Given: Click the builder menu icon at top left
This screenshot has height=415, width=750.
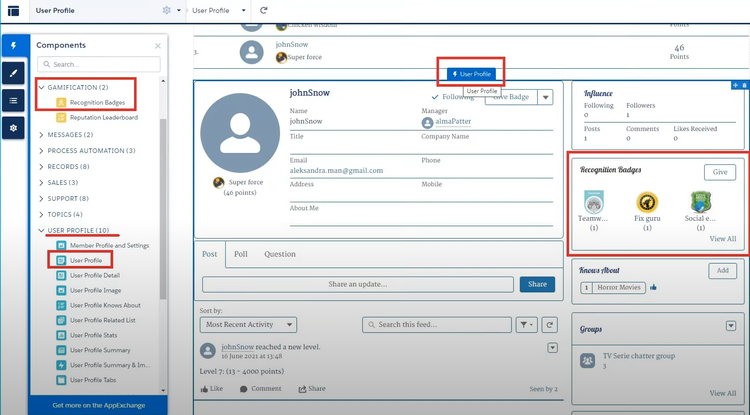Looking at the screenshot, I should pos(13,11).
